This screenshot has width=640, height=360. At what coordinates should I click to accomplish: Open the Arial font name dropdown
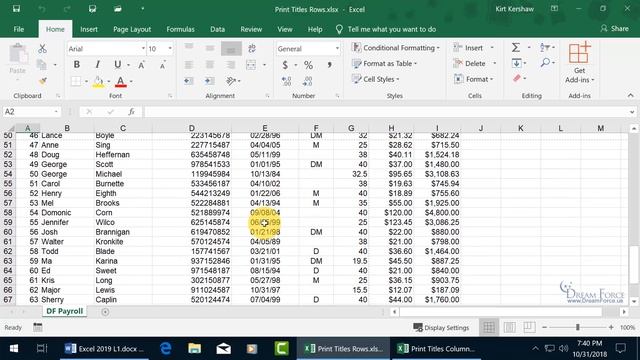tap(143, 49)
